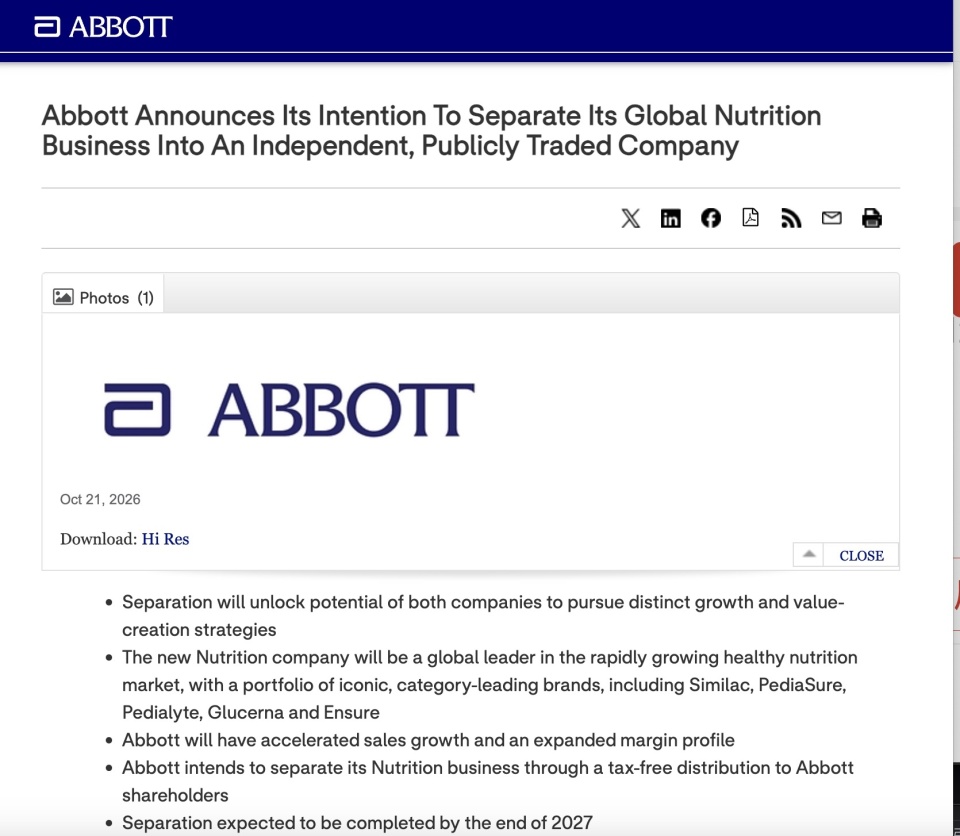
Task: Open the large Abbott logo photo
Action: tap(289, 410)
